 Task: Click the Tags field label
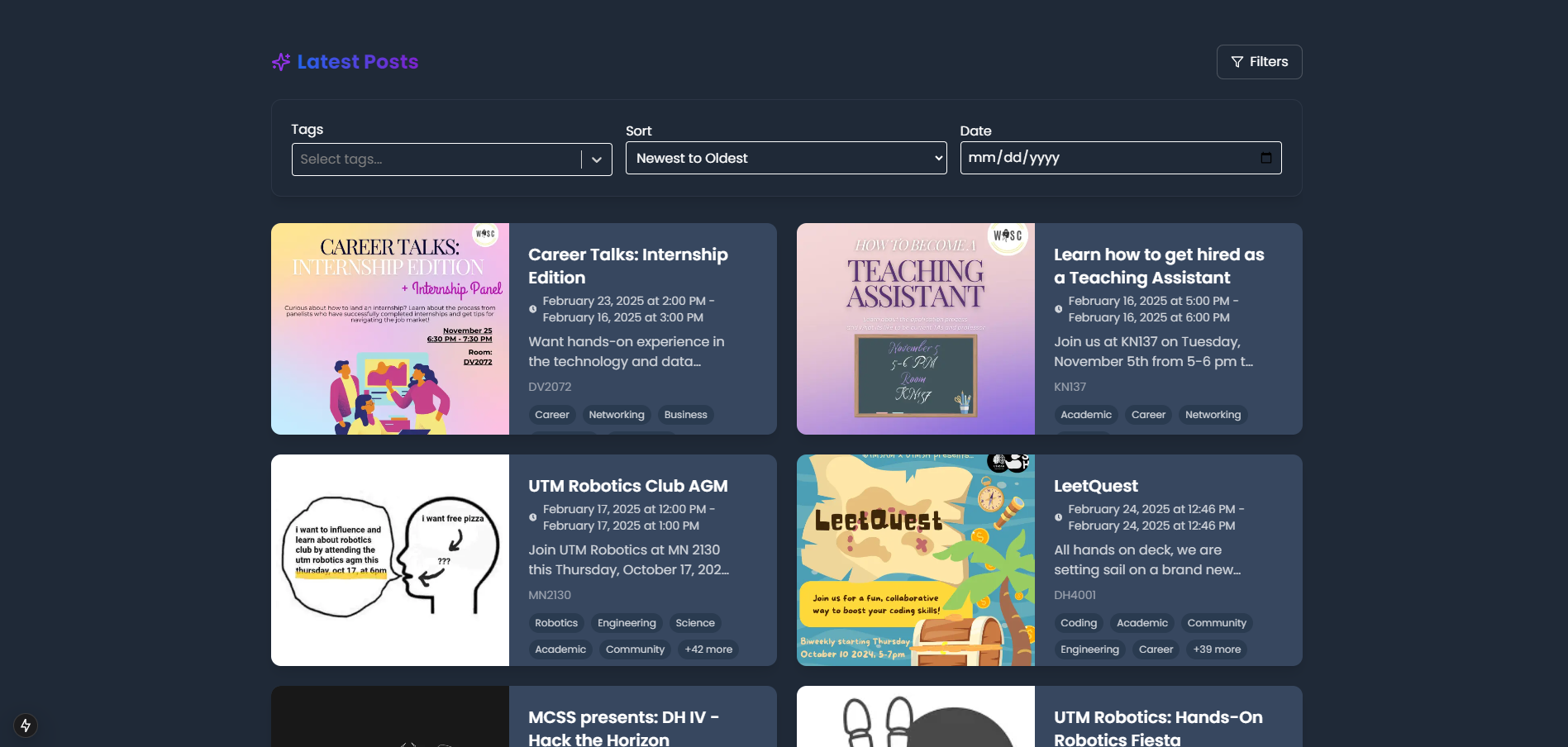click(307, 130)
